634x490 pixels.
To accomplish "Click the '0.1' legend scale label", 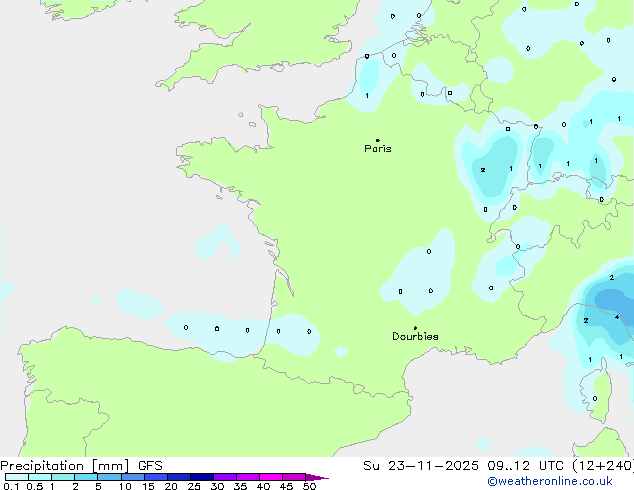I will tap(11, 486).
